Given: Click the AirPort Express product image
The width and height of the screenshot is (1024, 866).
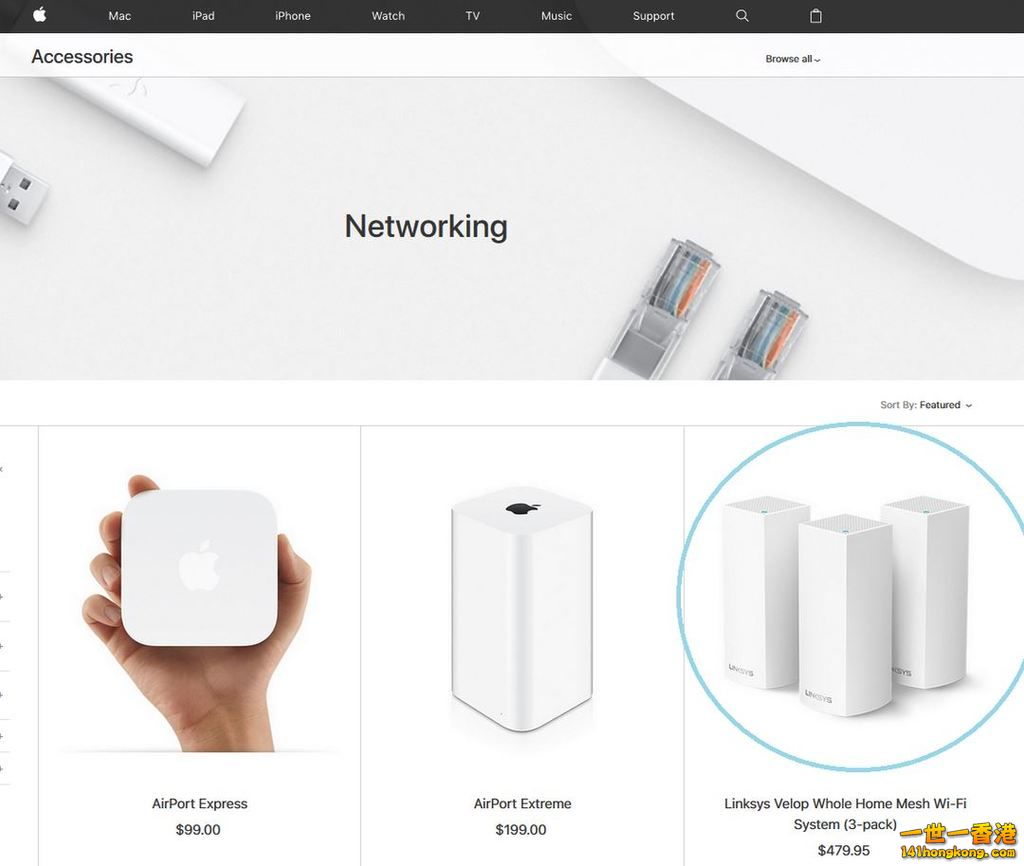Looking at the screenshot, I should coord(198,611).
